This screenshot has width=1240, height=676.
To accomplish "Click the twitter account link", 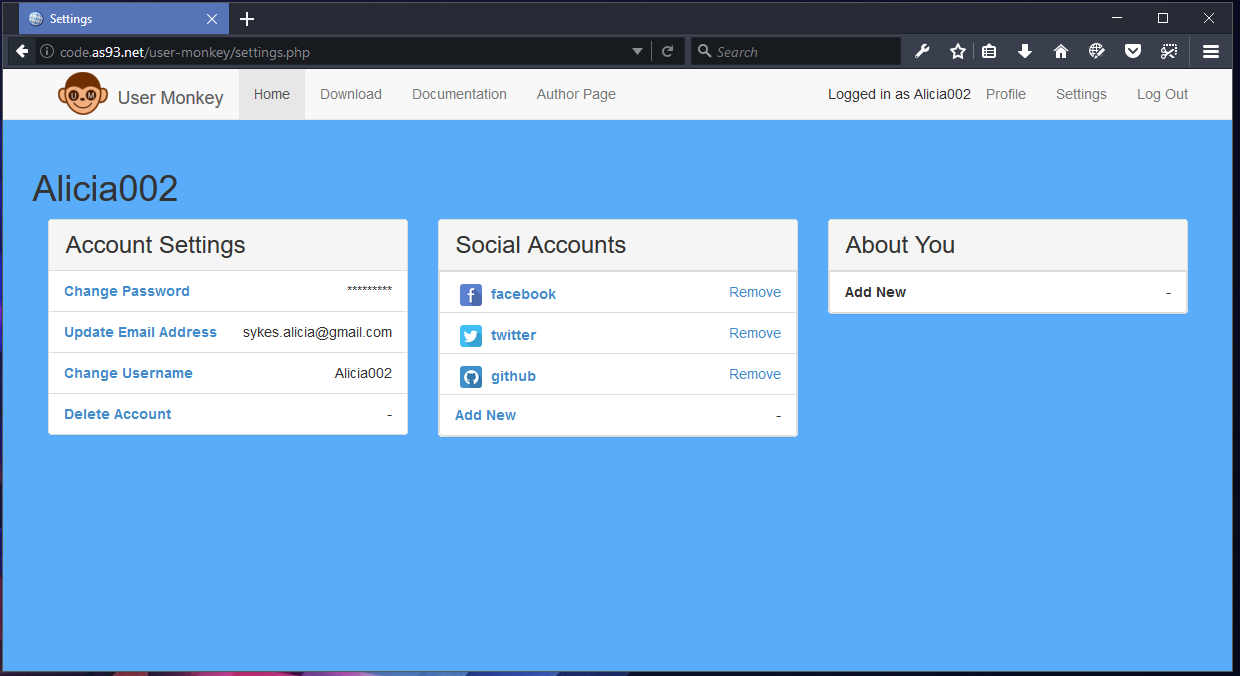I will pyautogui.click(x=513, y=335).
